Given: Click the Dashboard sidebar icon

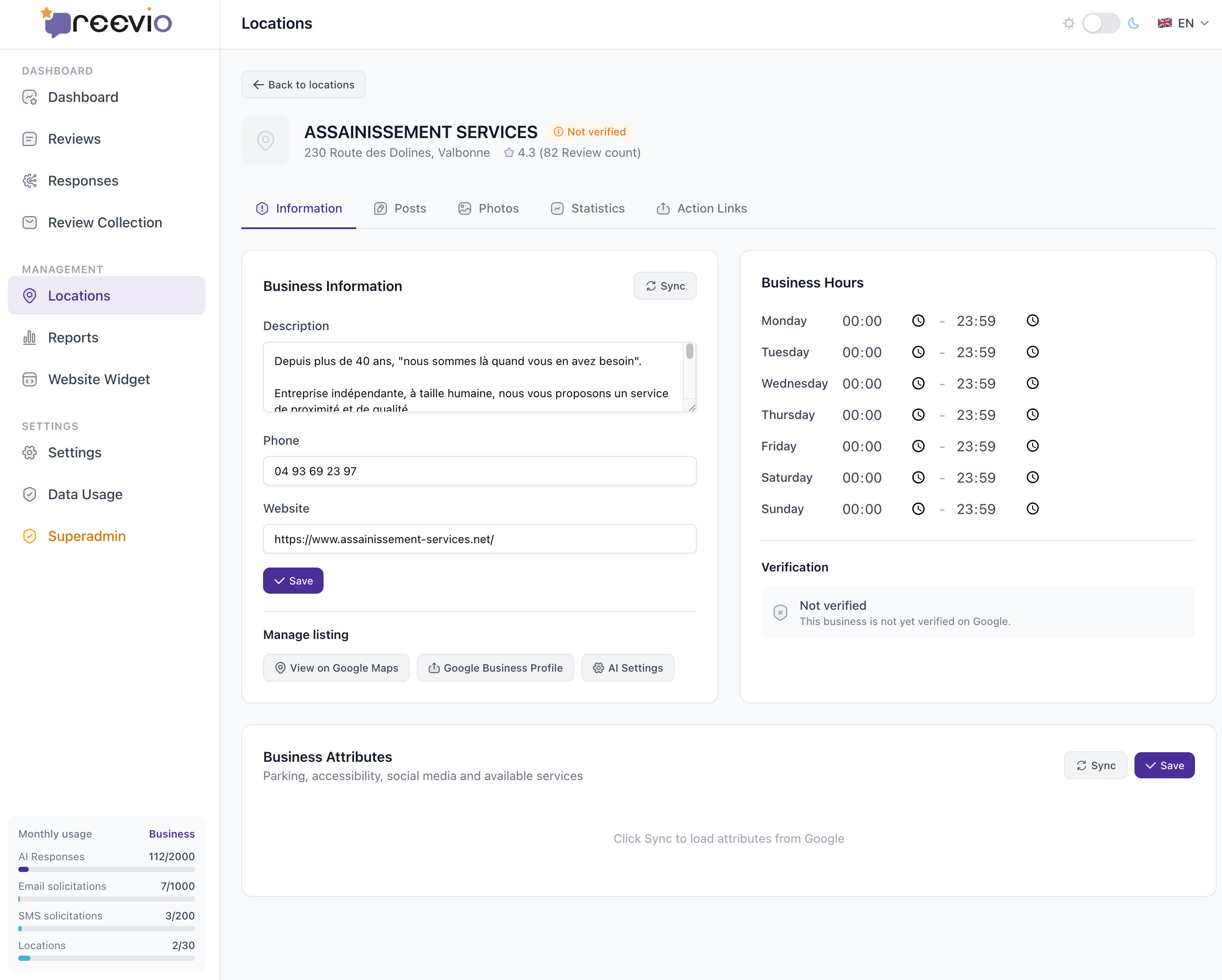Looking at the screenshot, I should [x=30, y=98].
